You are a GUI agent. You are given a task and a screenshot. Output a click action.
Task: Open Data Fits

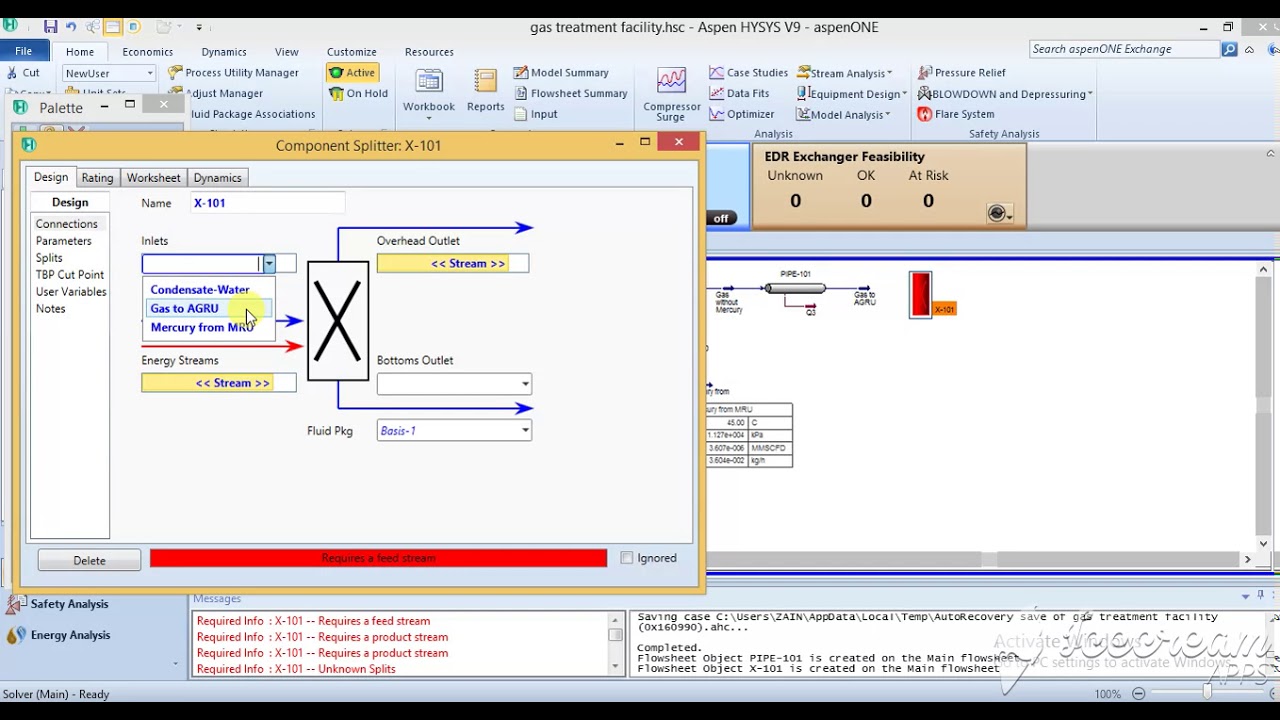point(739,93)
